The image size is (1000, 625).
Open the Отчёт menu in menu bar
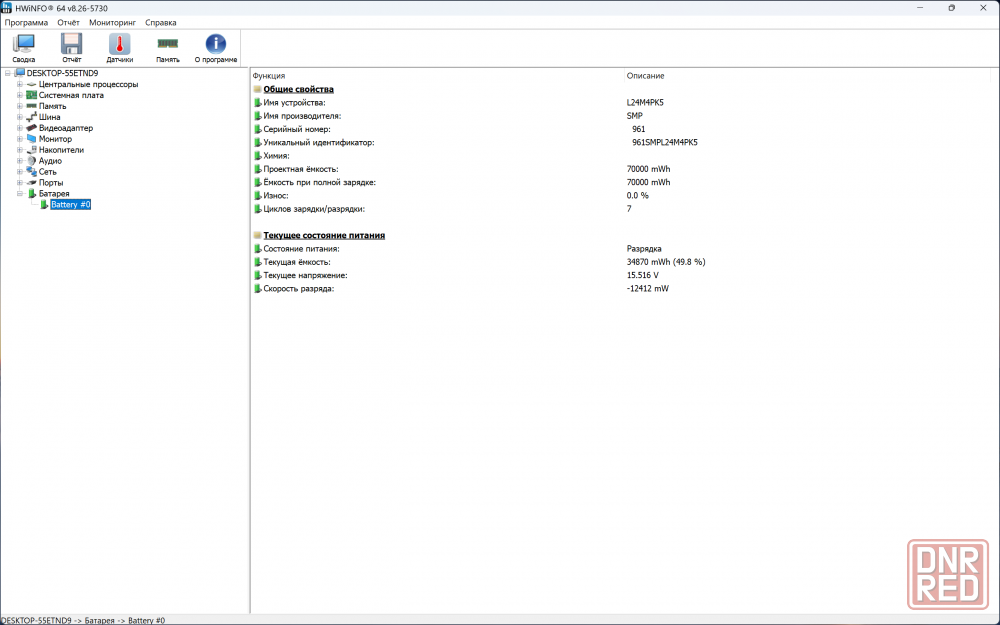(69, 22)
